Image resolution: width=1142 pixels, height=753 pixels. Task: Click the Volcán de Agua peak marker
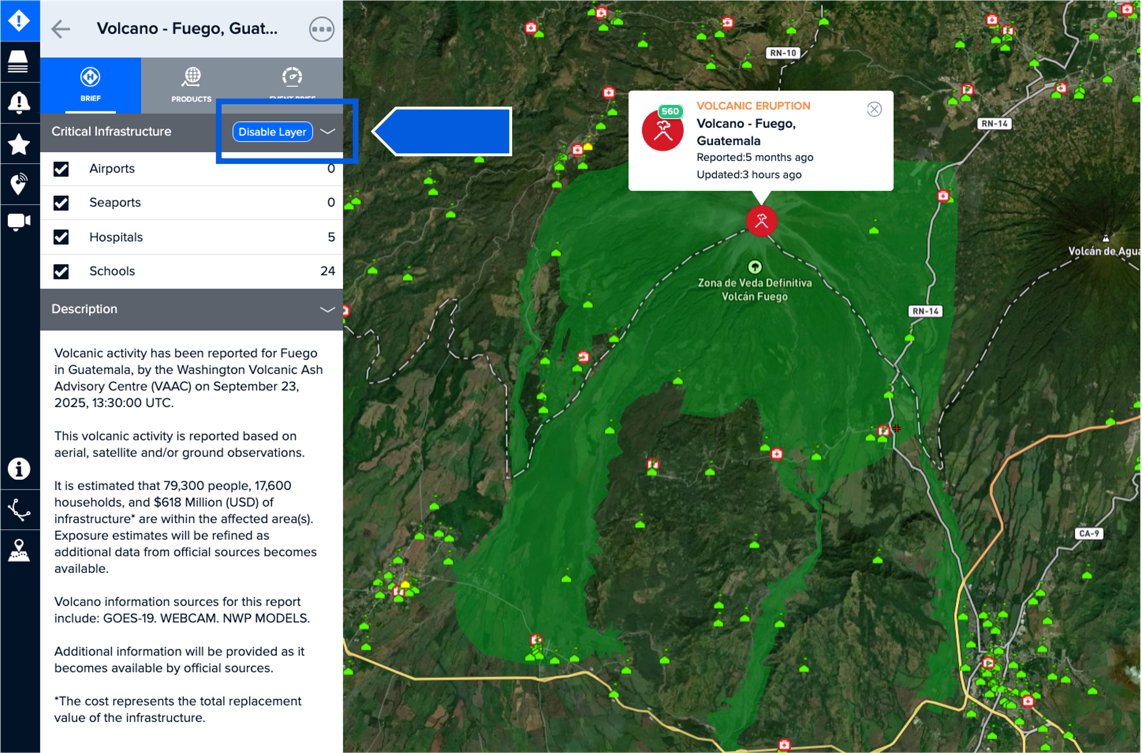(1106, 238)
